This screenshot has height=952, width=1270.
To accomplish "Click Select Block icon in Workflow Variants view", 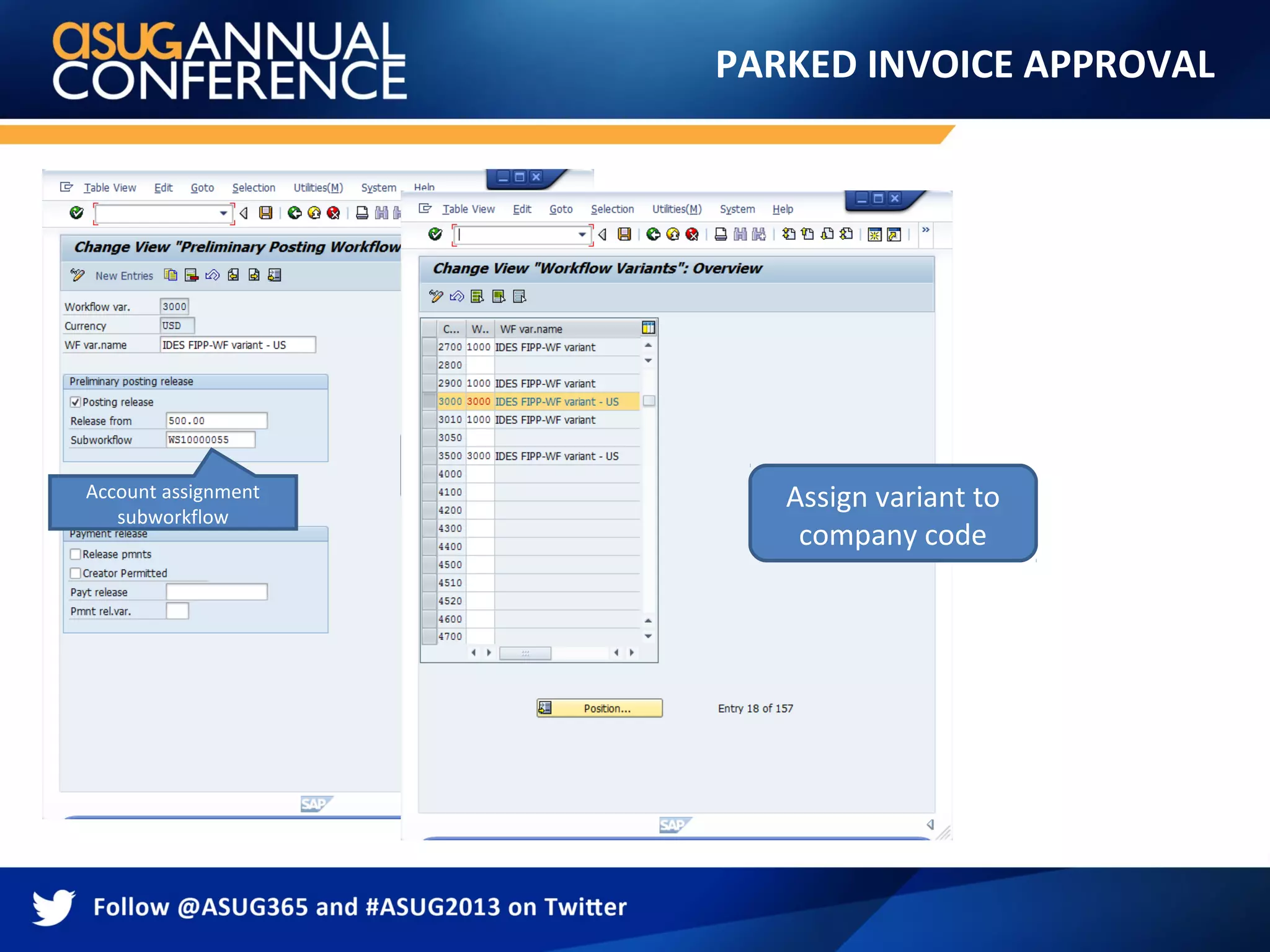I will (x=499, y=296).
